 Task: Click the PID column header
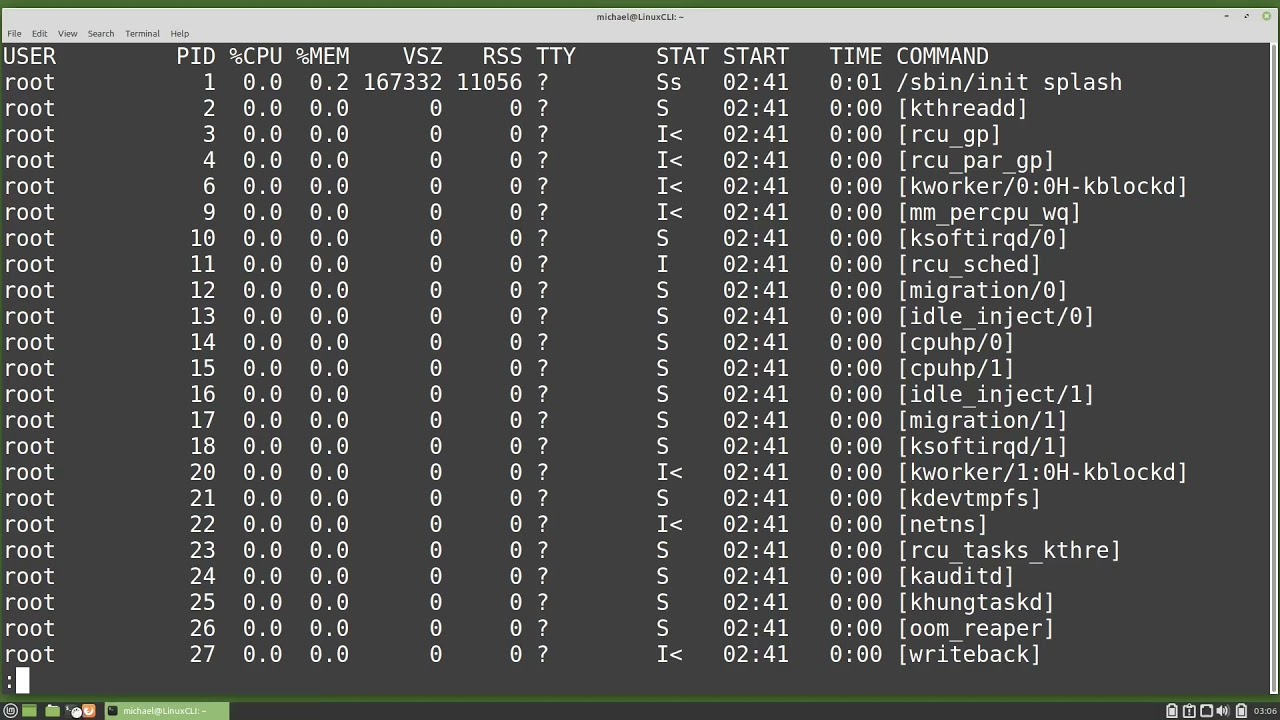point(196,56)
